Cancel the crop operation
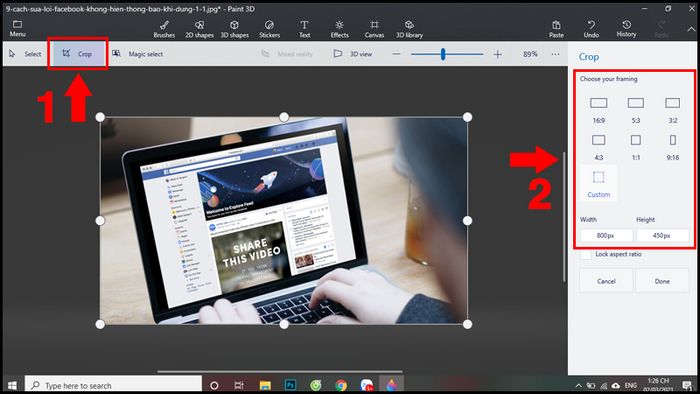The width and height of the screenshot is (700, 394). click(x=606, y=281)
